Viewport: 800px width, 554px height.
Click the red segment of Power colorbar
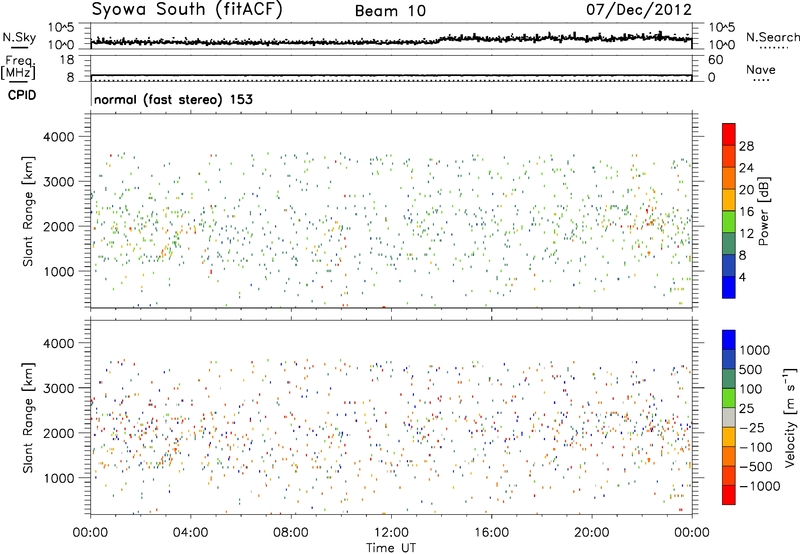point(729,134)
